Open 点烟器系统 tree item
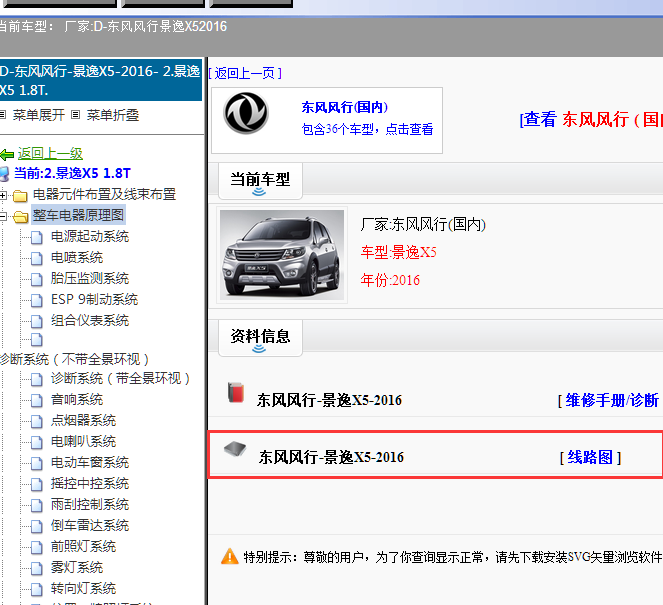The image size is (663, 605). pyautogui.click(x=83, y=420)
